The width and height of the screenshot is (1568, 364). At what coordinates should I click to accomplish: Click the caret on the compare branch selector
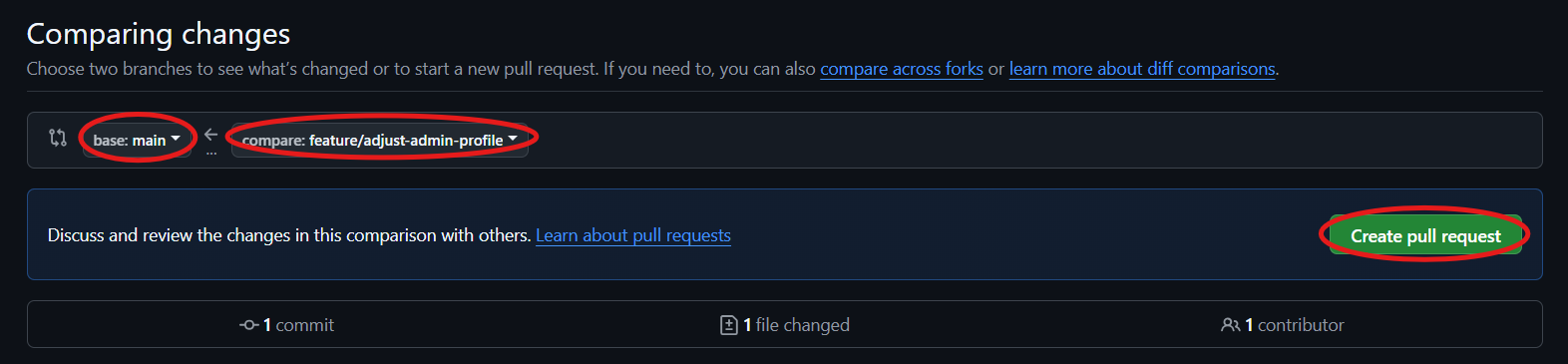tap(513, 139)
